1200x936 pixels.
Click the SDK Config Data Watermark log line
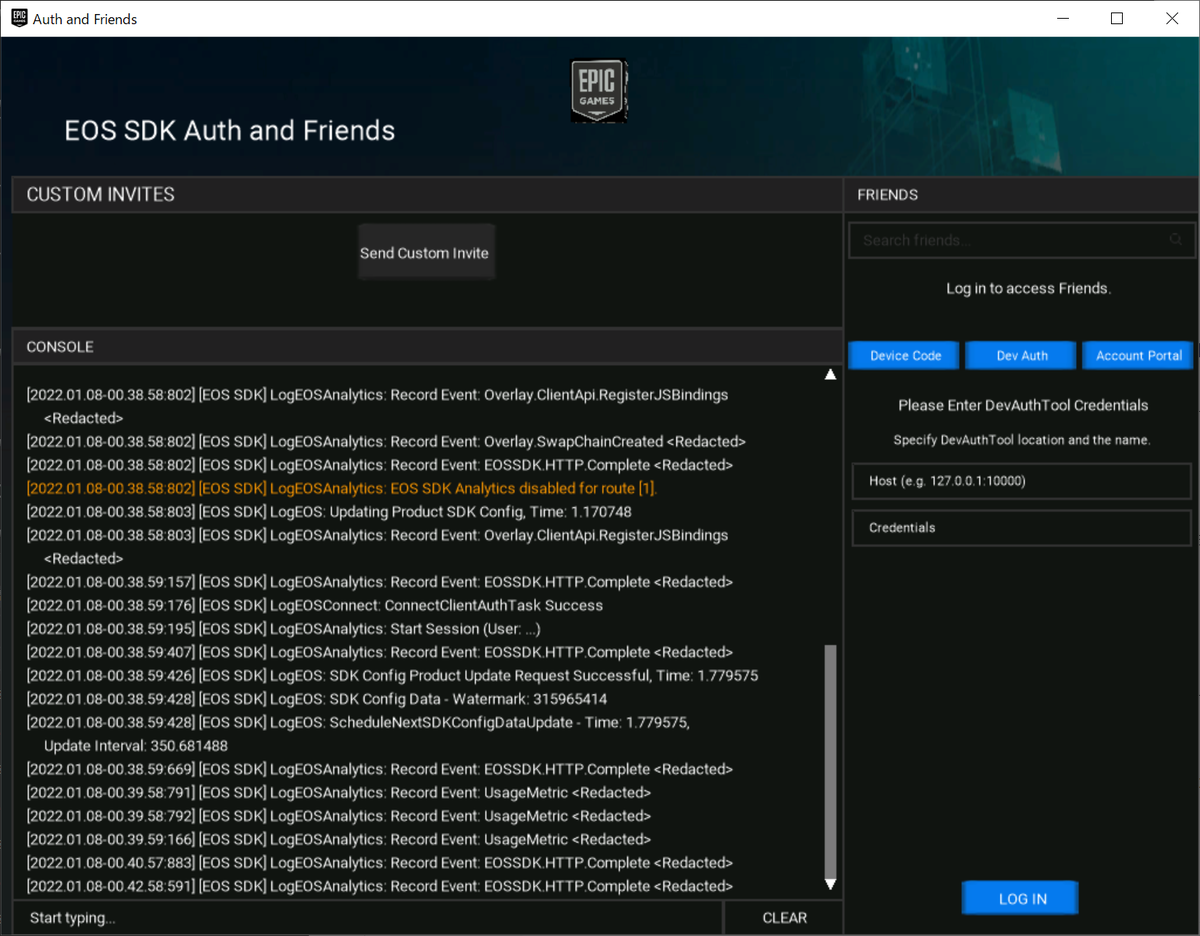coord(317,699)
